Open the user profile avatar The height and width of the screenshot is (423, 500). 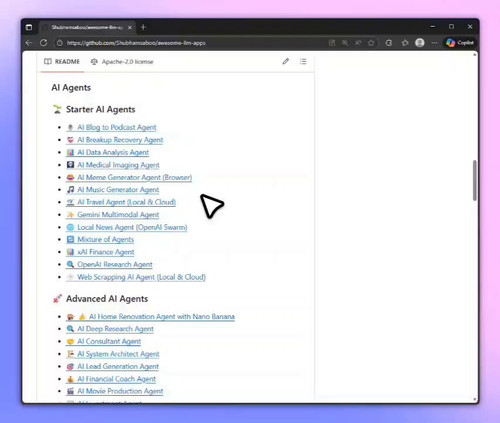(x=420, y=43)
